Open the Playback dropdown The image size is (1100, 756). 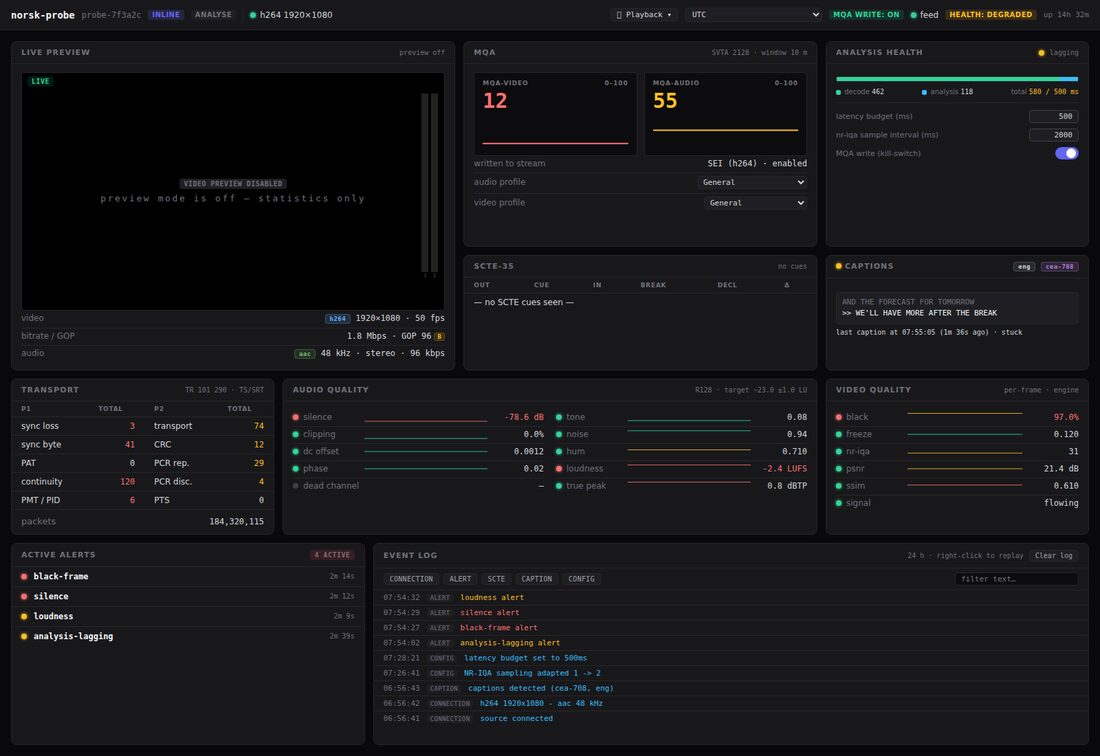pos(644,15)
